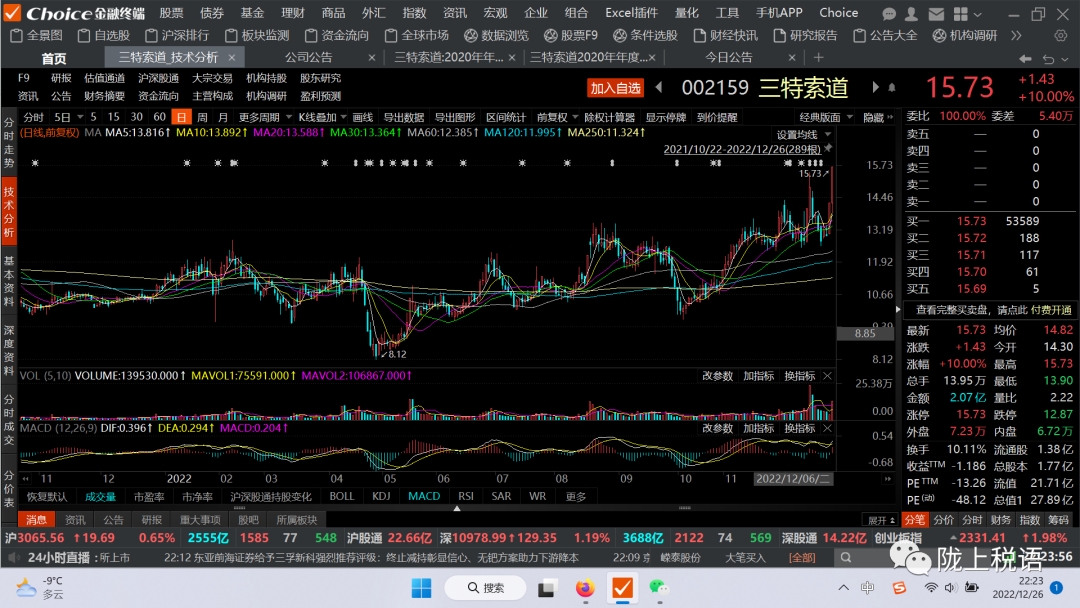Open the 全景图 toolbar shortcut
This screenshot has width=1080, height=608.
coord(37,35)
